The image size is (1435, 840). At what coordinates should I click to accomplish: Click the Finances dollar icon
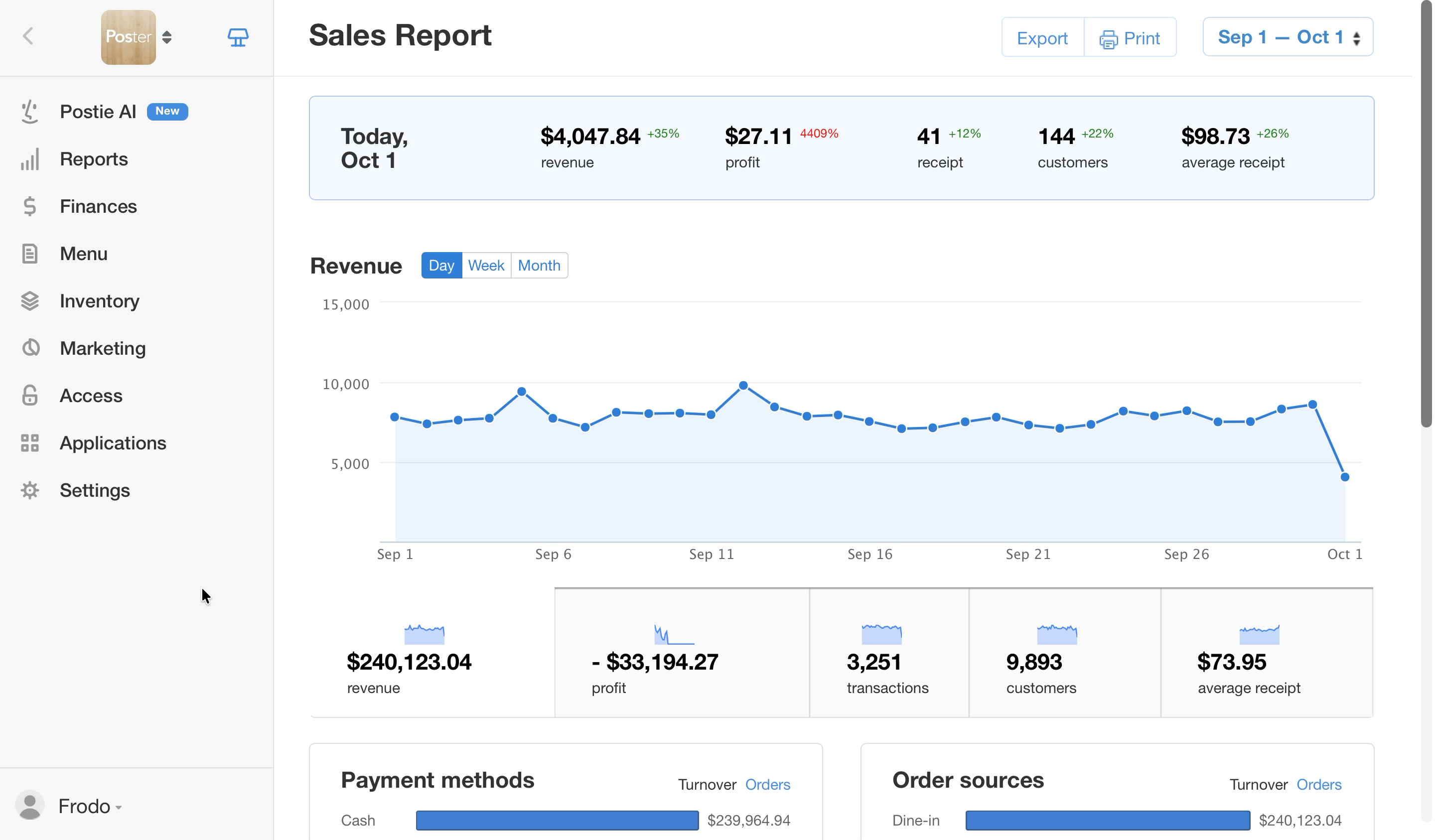(x=29, y=206)
